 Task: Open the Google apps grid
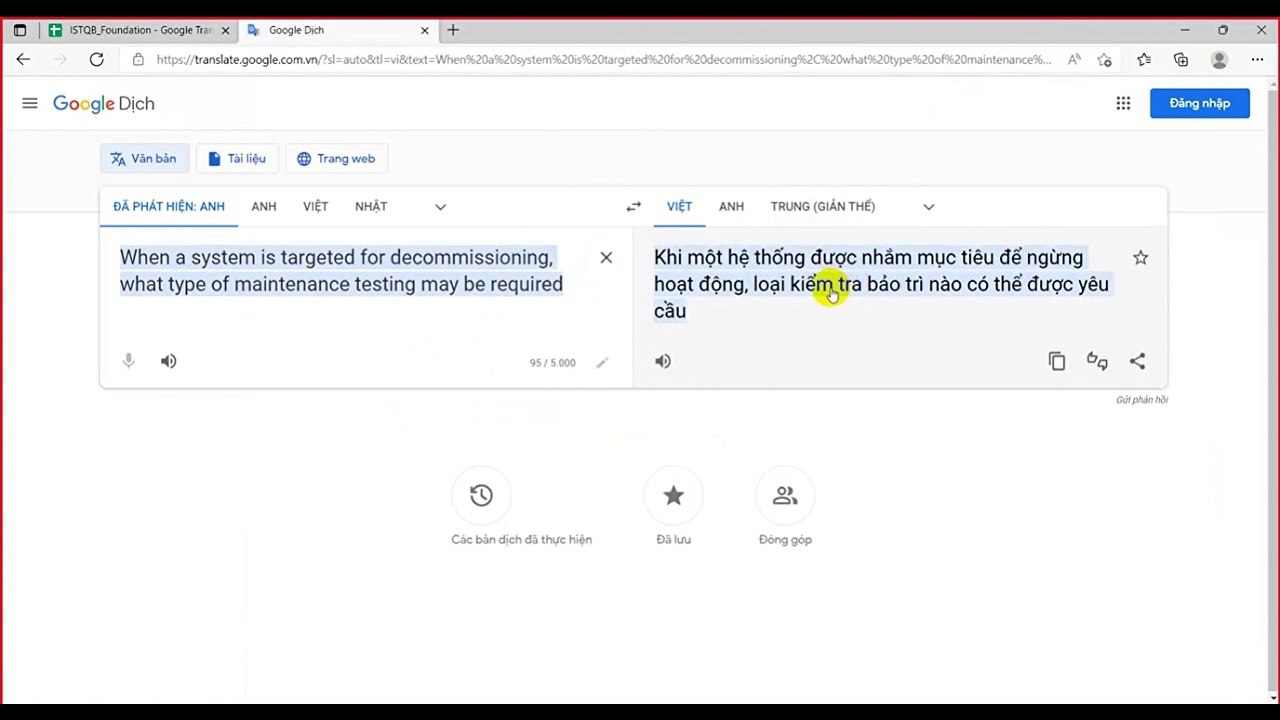pyautogui.click(x=1123, y=103)
